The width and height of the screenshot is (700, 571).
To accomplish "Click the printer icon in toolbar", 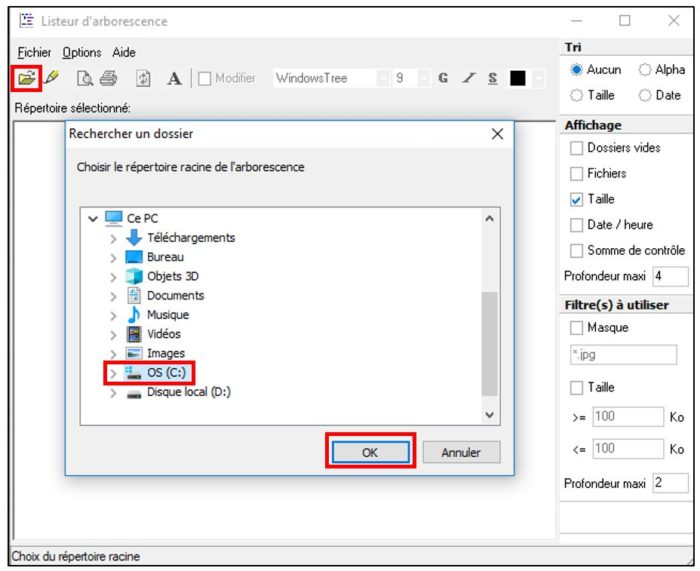I will point(108,78).
